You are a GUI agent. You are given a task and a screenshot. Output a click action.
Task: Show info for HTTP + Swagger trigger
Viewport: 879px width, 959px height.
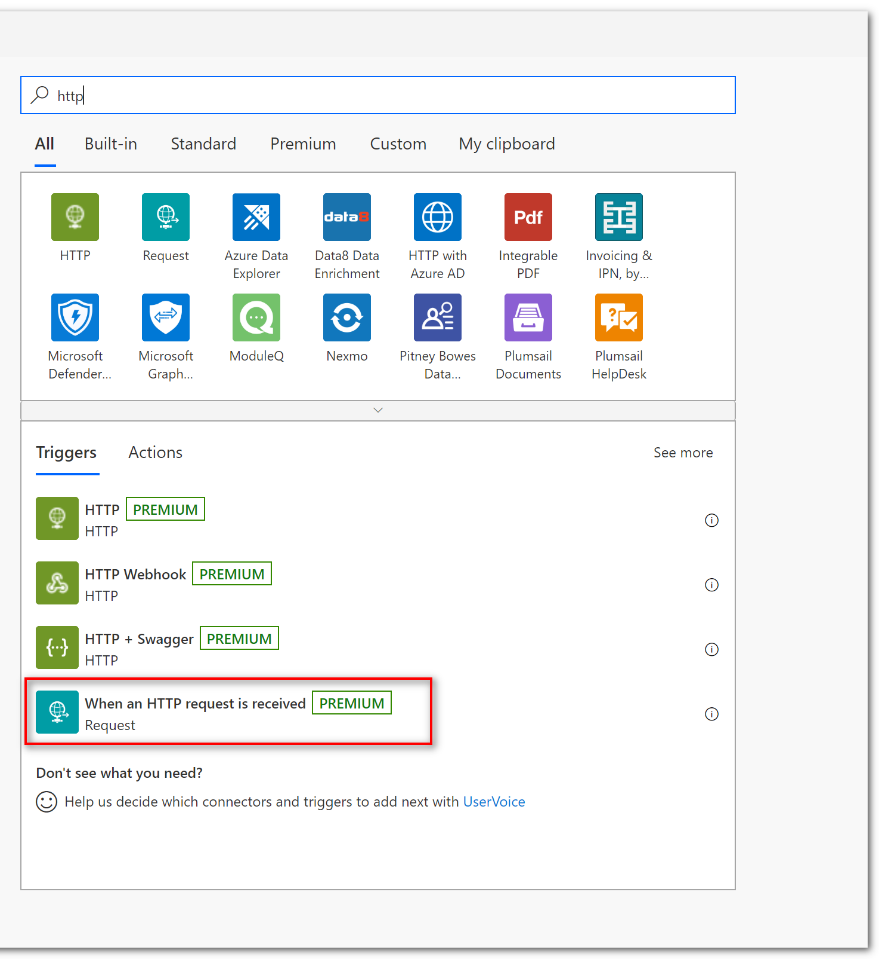[x=711, y=650]
